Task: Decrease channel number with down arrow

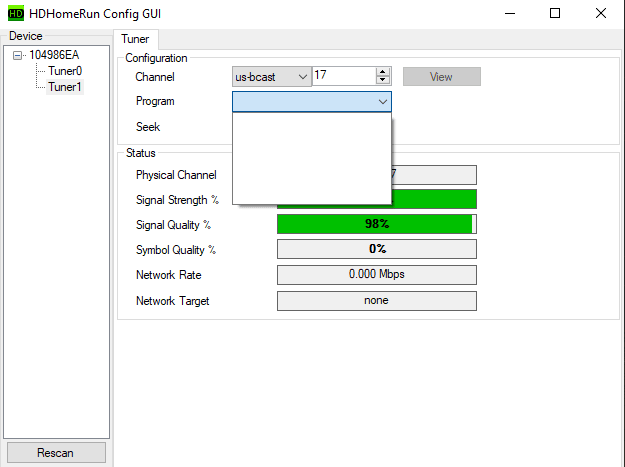Action: (383, 80)
